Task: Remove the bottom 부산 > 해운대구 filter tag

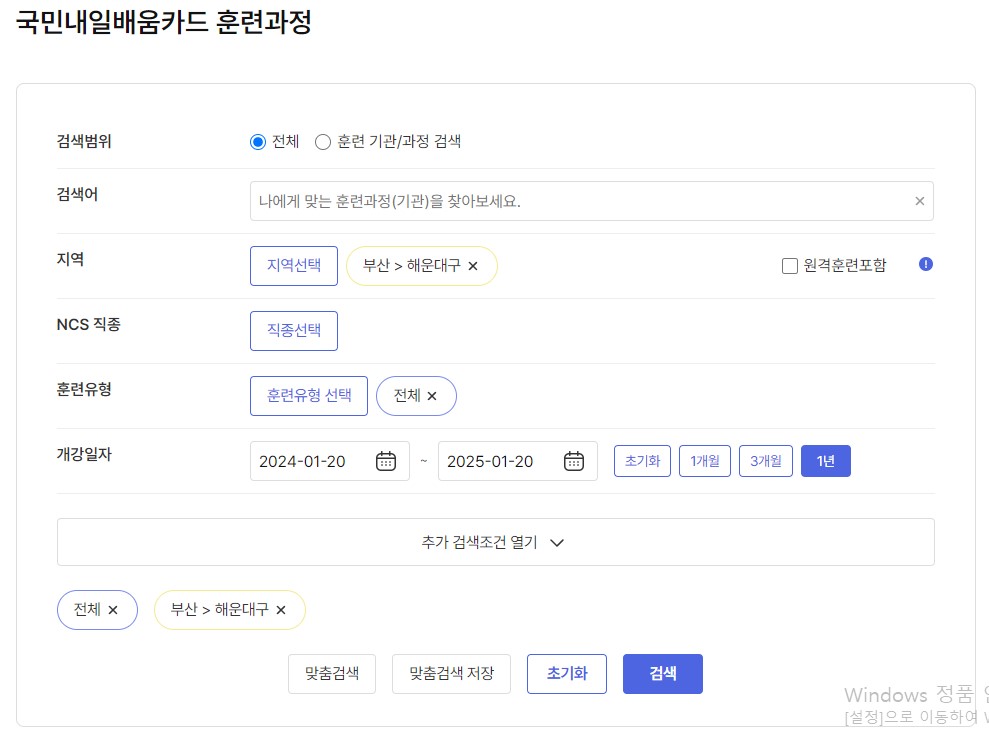Action: point(281,610)
